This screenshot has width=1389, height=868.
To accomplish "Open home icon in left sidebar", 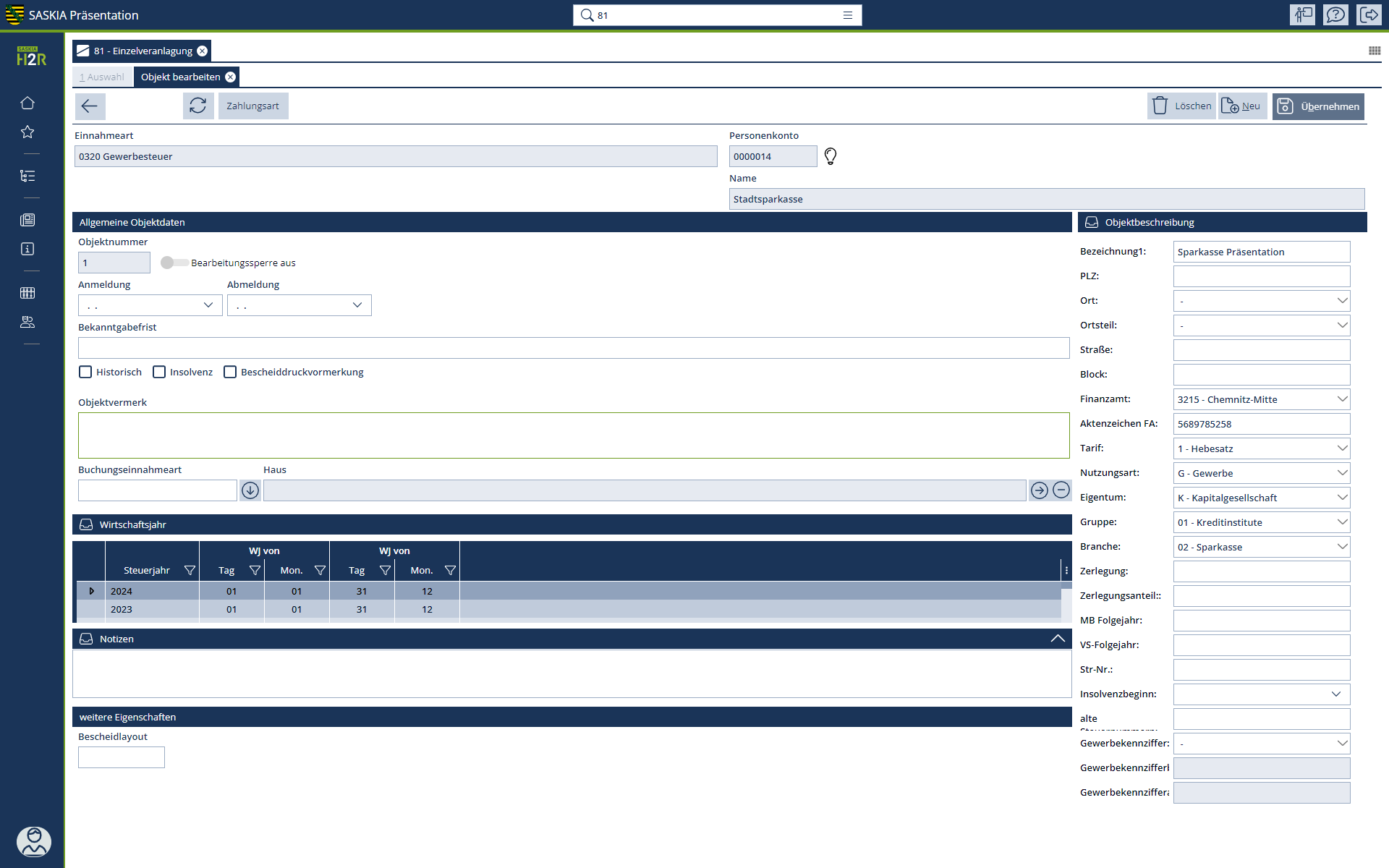I will click(x=27, y=103).
